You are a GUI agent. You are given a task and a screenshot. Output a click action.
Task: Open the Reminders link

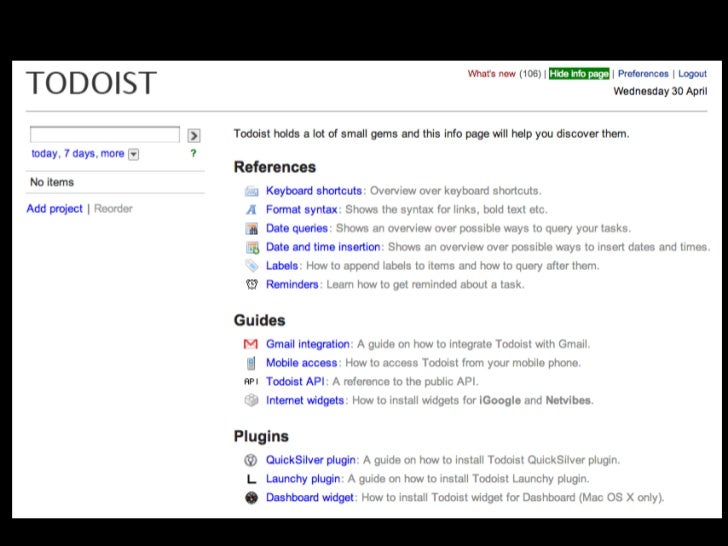coord(292,285)
